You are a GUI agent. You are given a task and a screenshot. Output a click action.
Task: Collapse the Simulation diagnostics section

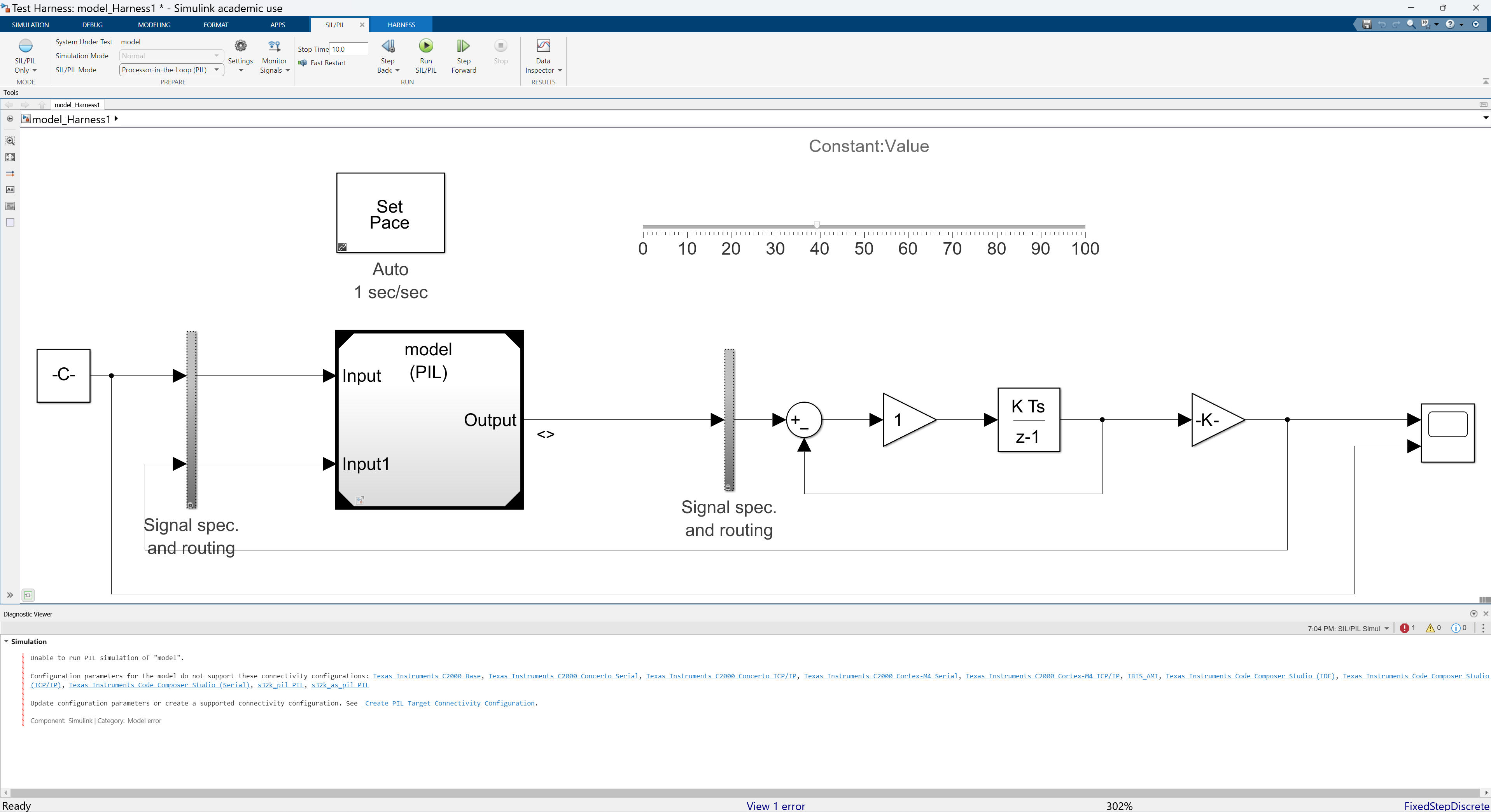[6, 641]
